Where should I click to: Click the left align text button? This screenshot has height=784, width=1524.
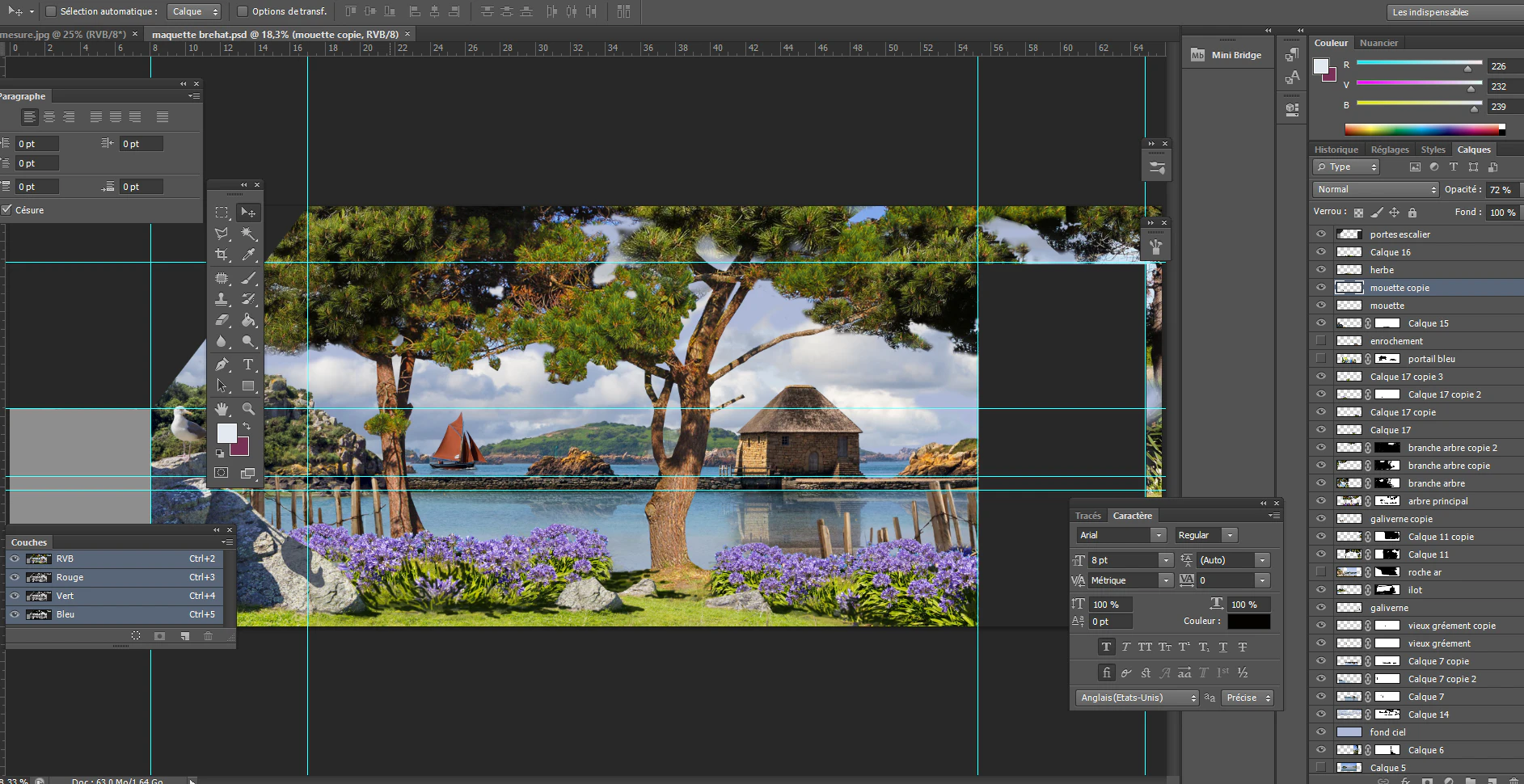click(29, 117)
